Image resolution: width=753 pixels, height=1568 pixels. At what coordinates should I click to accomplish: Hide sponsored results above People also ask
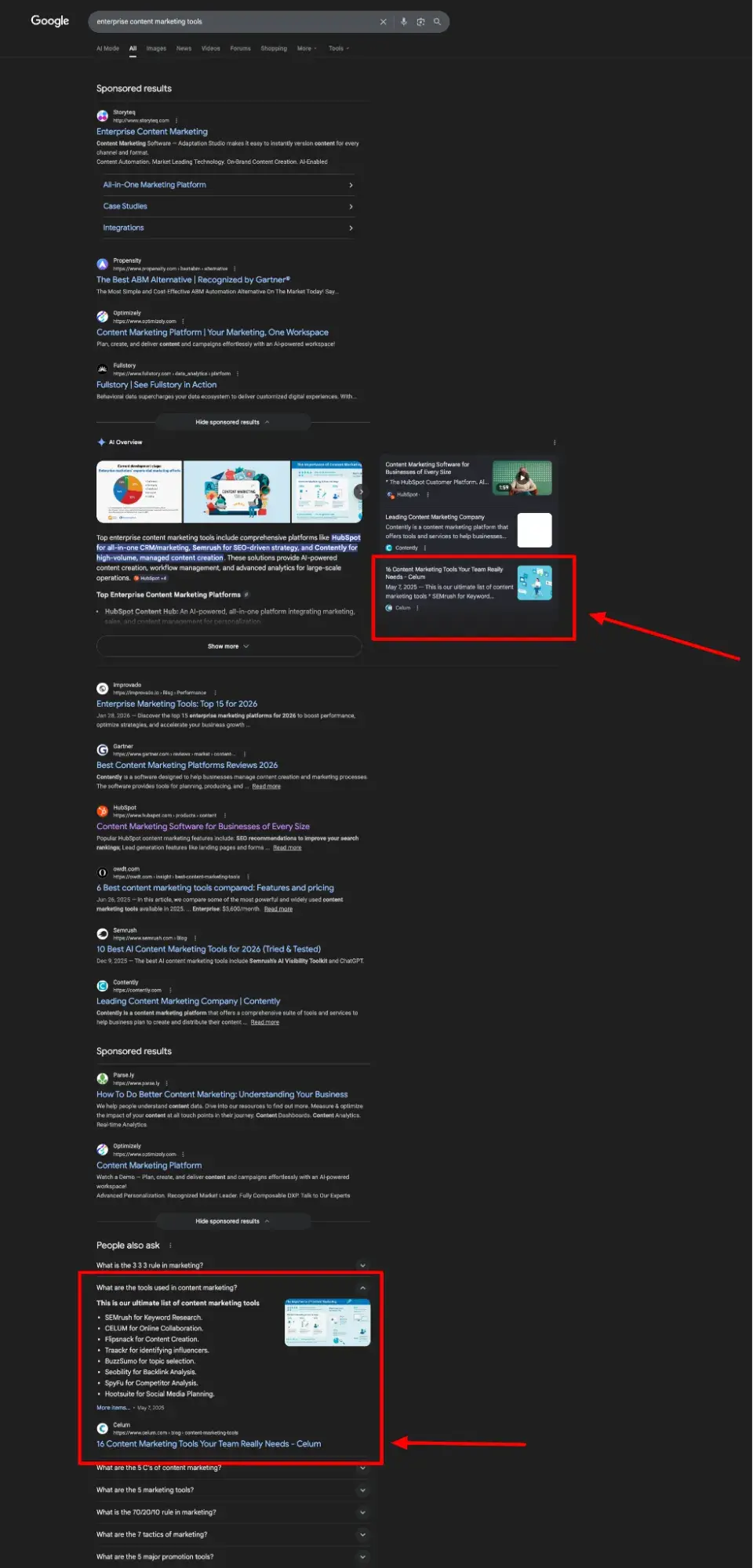pos(233,1221)
